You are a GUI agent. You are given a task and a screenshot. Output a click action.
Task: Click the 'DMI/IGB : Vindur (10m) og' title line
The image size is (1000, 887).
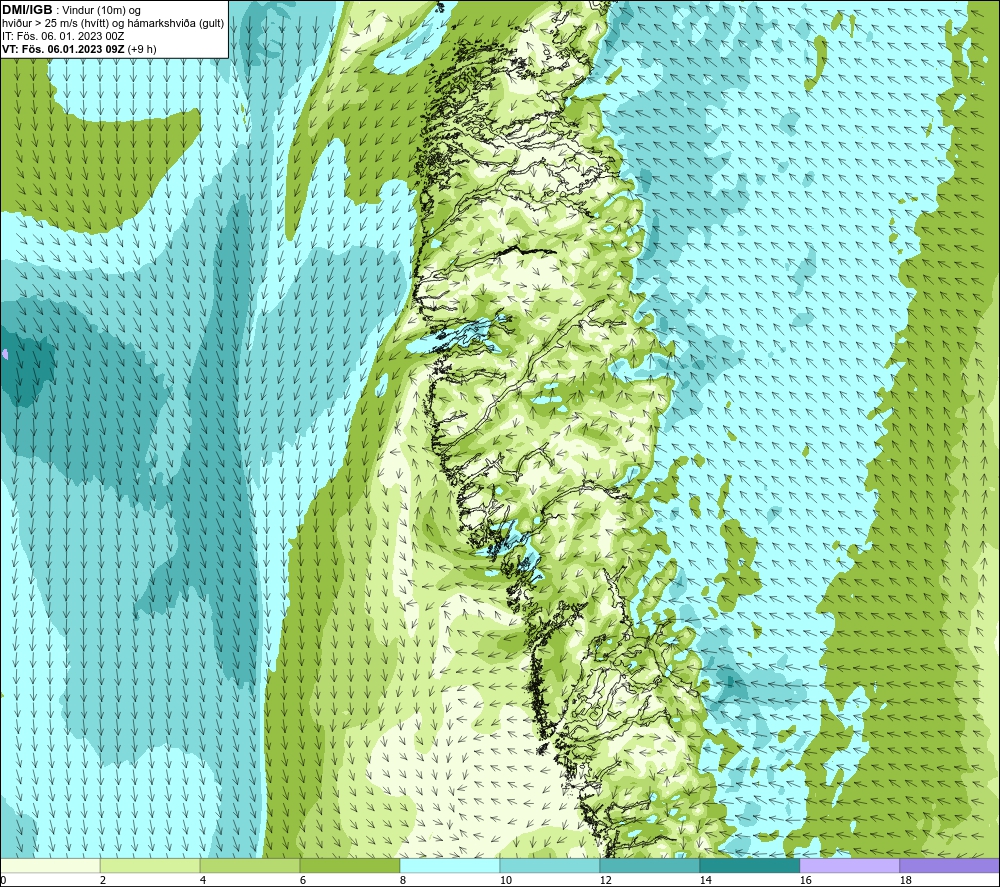[72, 10]
